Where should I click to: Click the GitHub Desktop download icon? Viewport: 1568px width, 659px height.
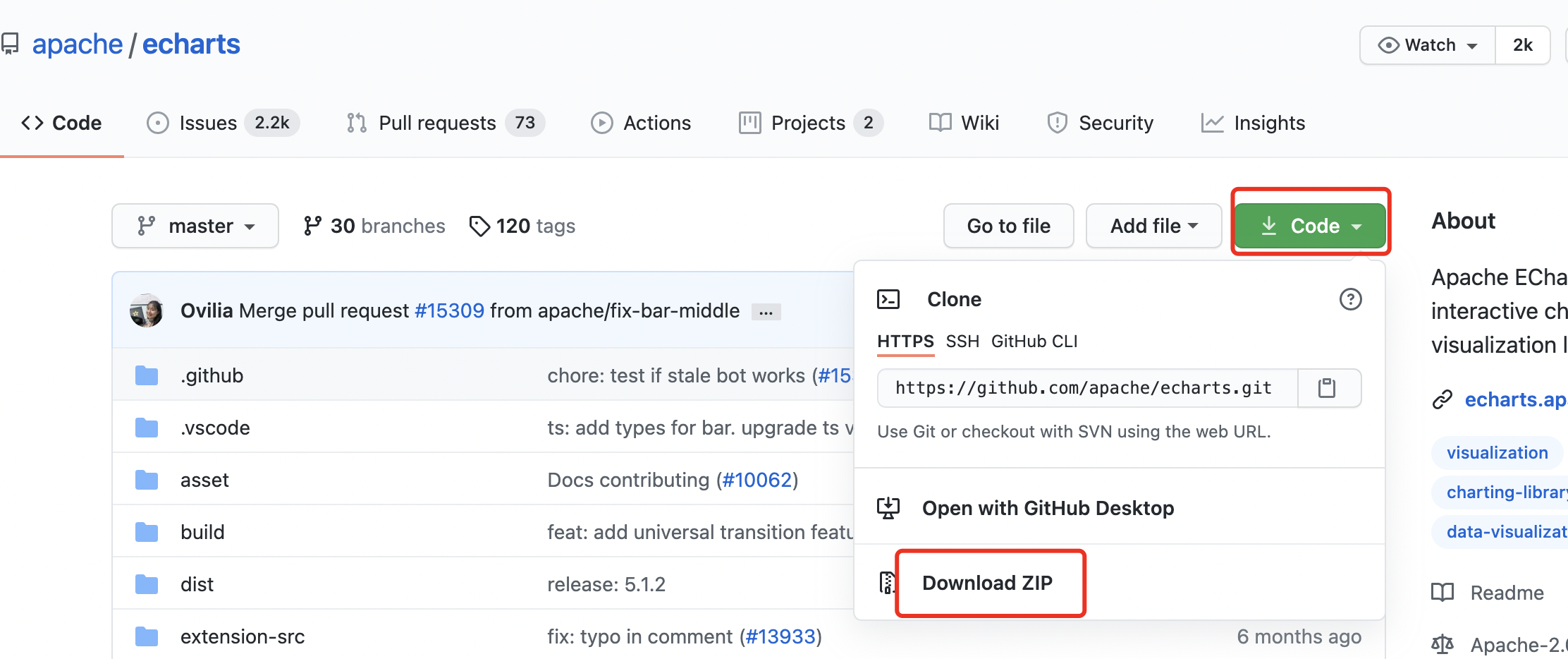click(888, 508)
